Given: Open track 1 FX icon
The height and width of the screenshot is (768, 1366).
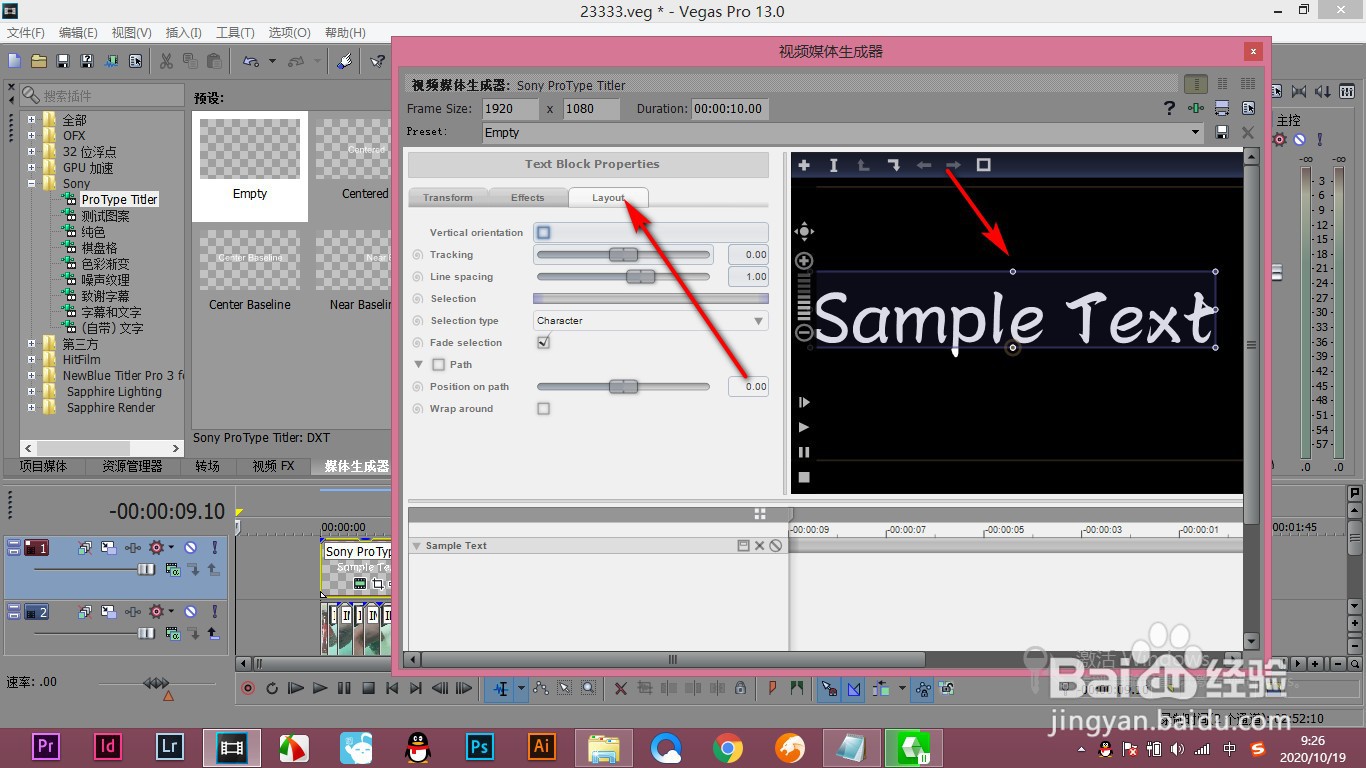Looking at the screenshot, I should (x=132, y=548).
